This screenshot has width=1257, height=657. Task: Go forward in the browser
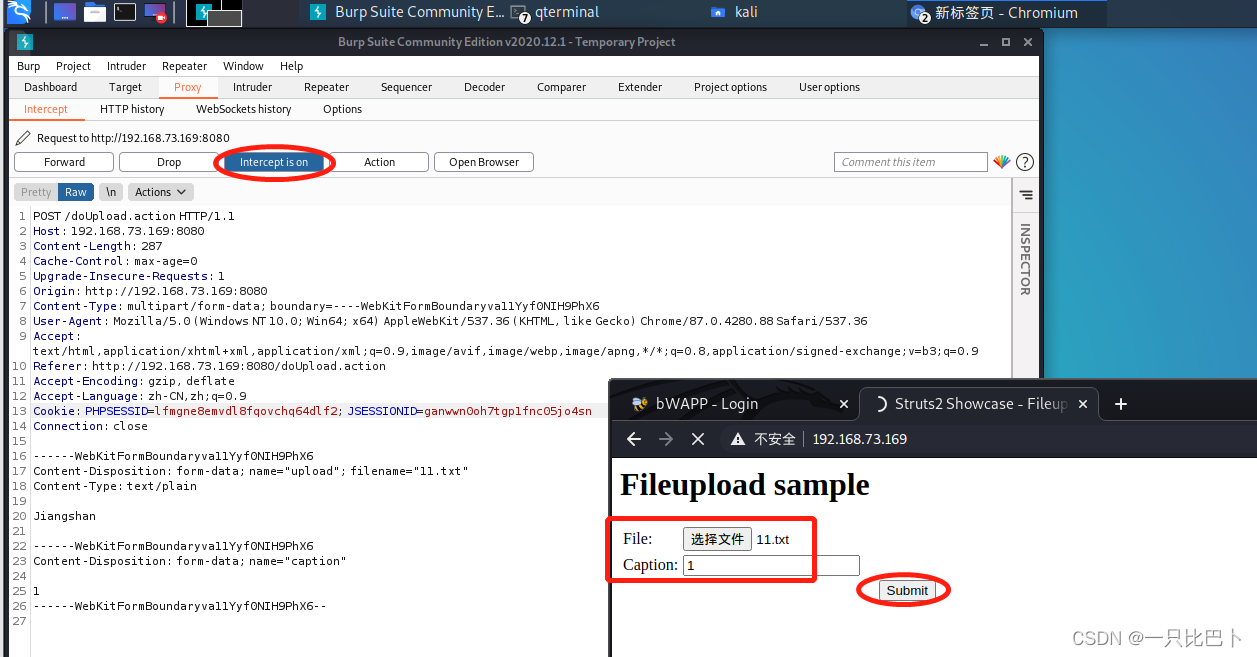(x=666, y=439)
